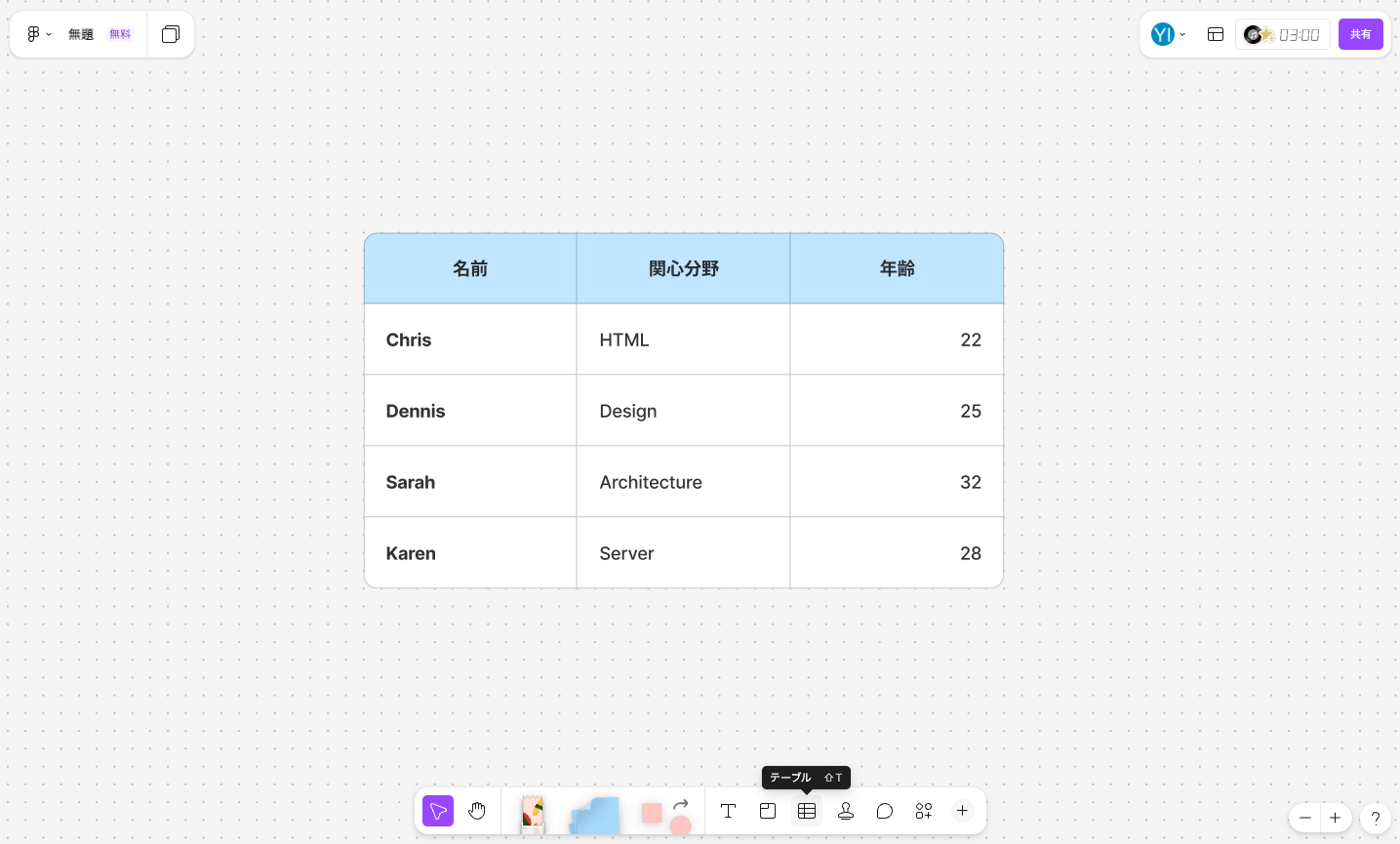Open more tools with the plus icon
The width and height of the screenshot is (1400, 844).
(962, 811)
